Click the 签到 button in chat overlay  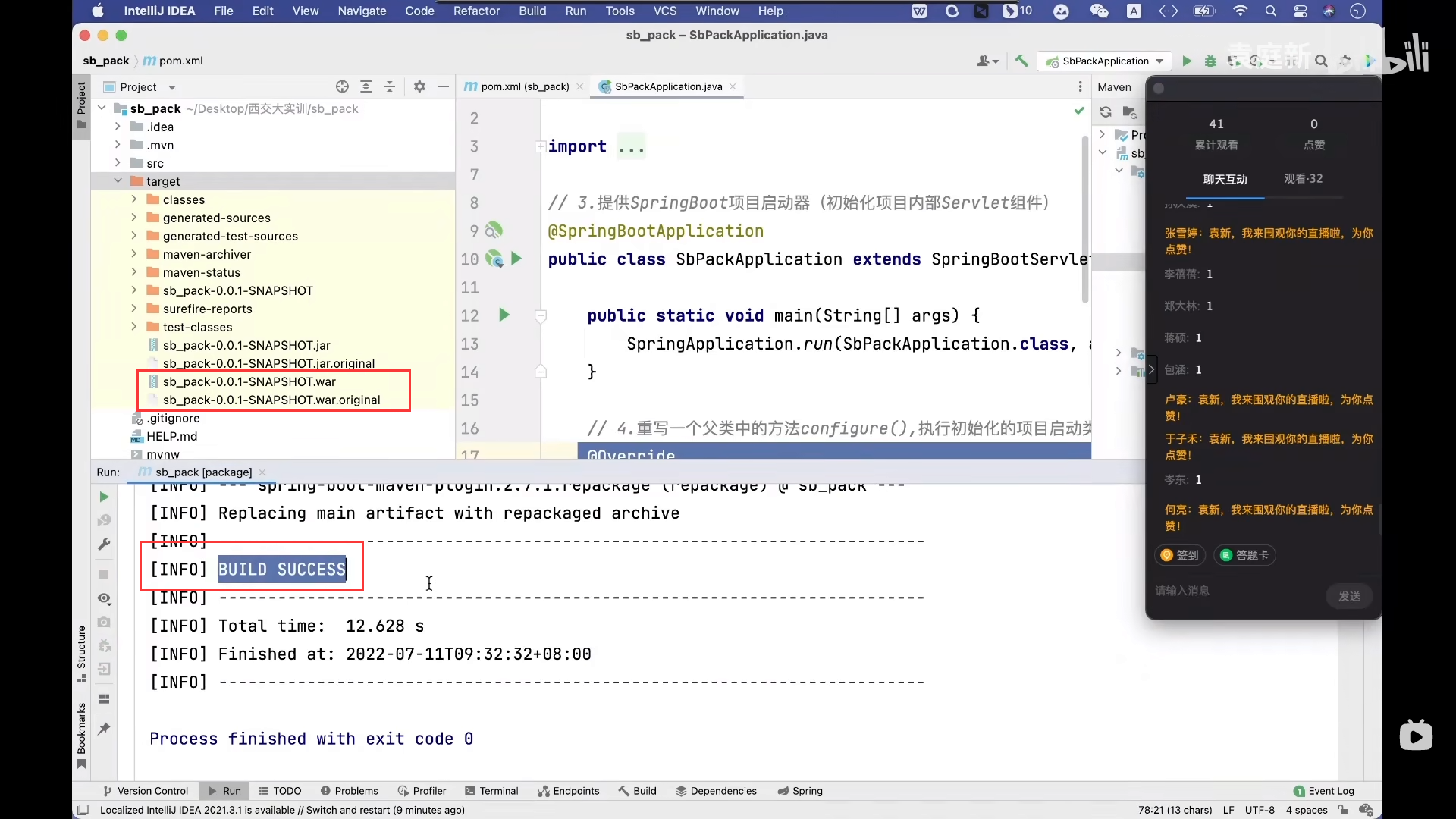1180,555
